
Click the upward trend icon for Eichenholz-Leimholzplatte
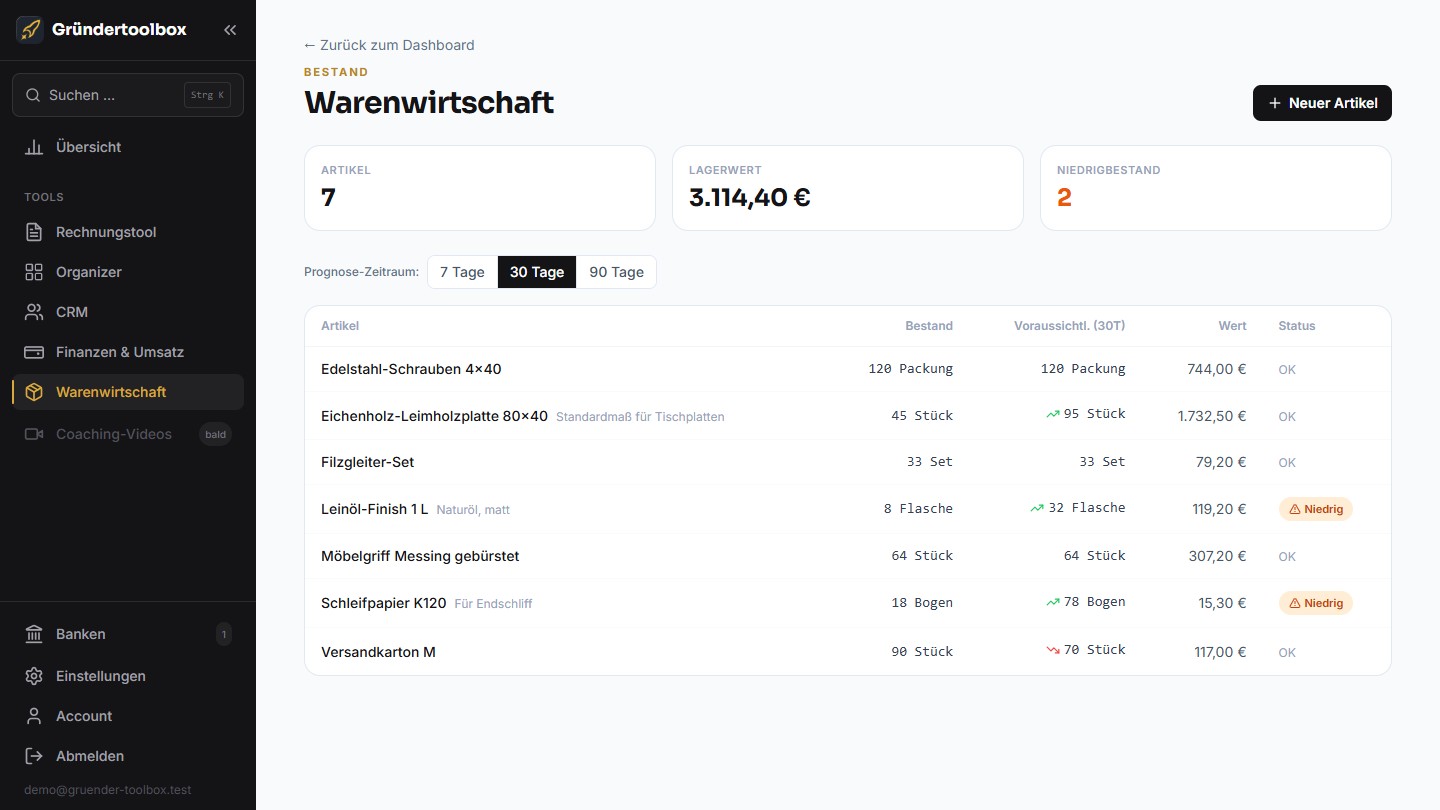click(x=1053, y=414)
